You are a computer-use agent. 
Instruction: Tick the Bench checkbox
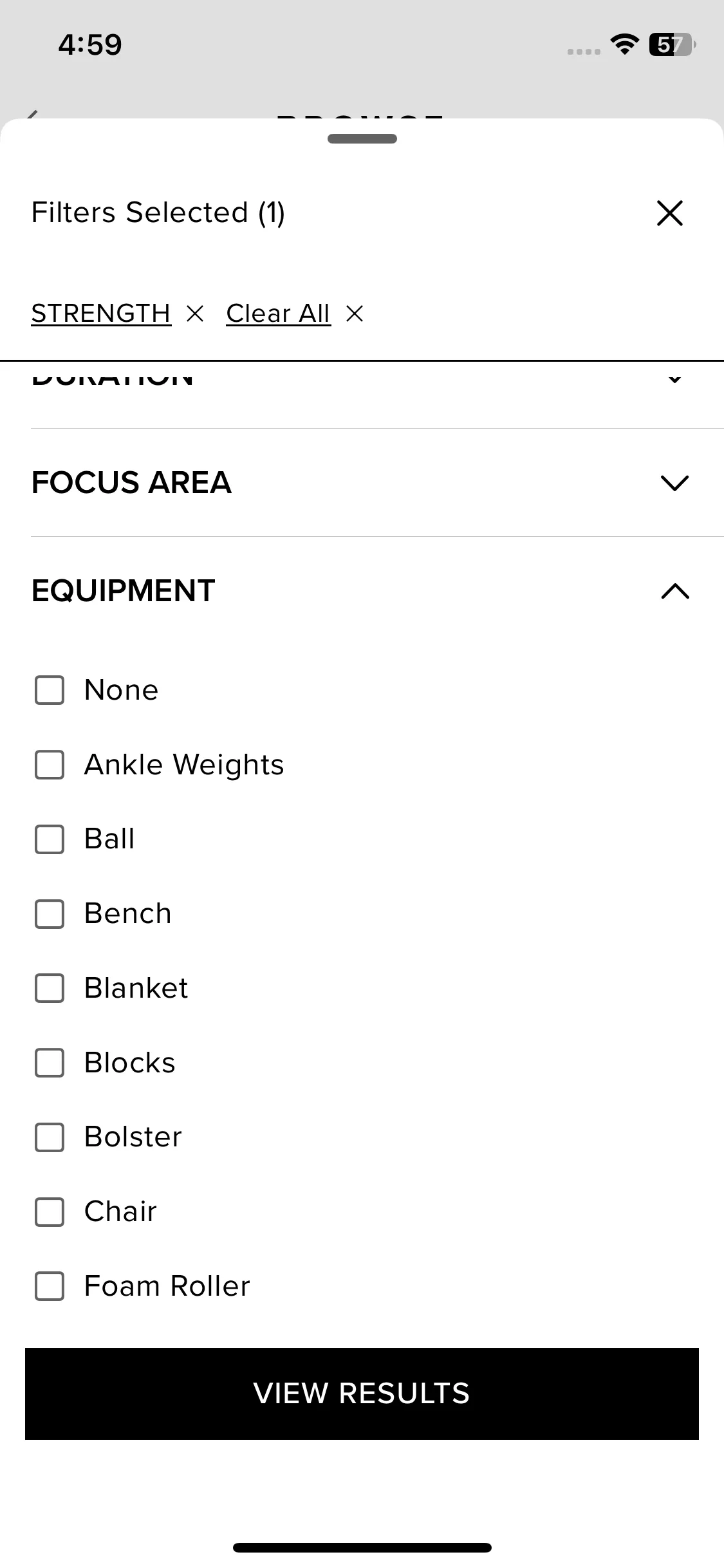point(50,914)
